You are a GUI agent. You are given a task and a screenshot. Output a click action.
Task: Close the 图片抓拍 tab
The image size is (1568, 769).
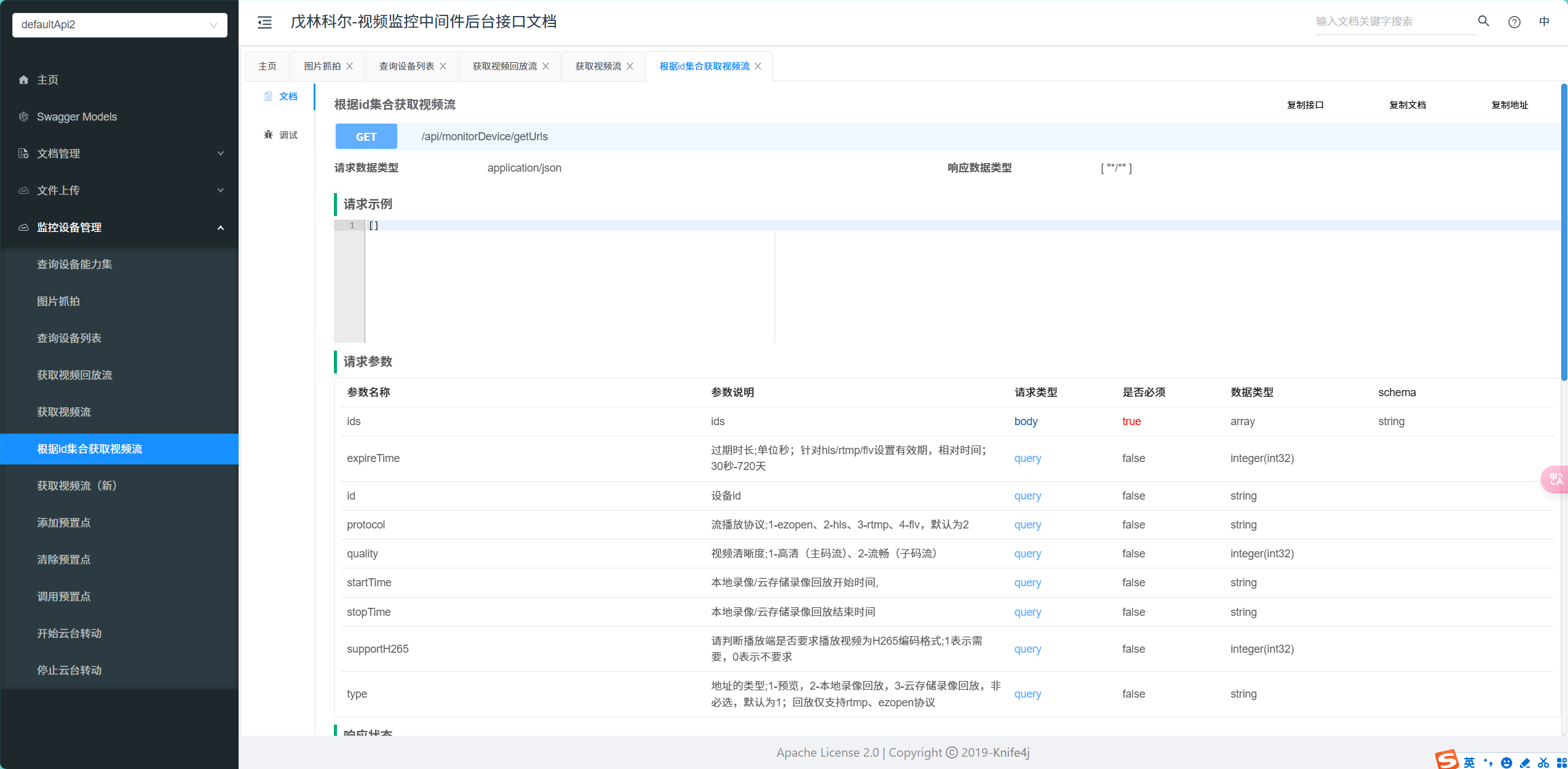click(350, 66)
